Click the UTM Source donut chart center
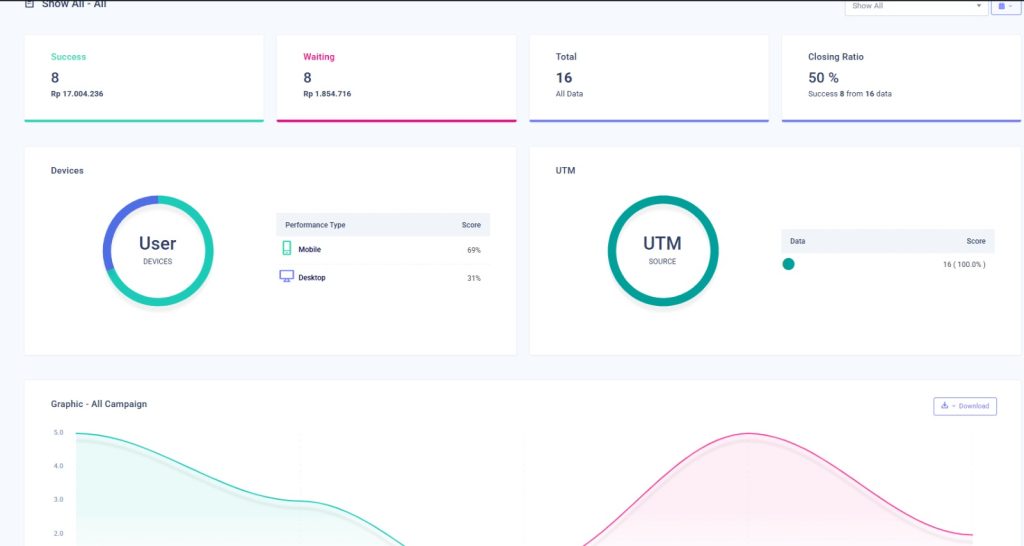 point(662,250)
